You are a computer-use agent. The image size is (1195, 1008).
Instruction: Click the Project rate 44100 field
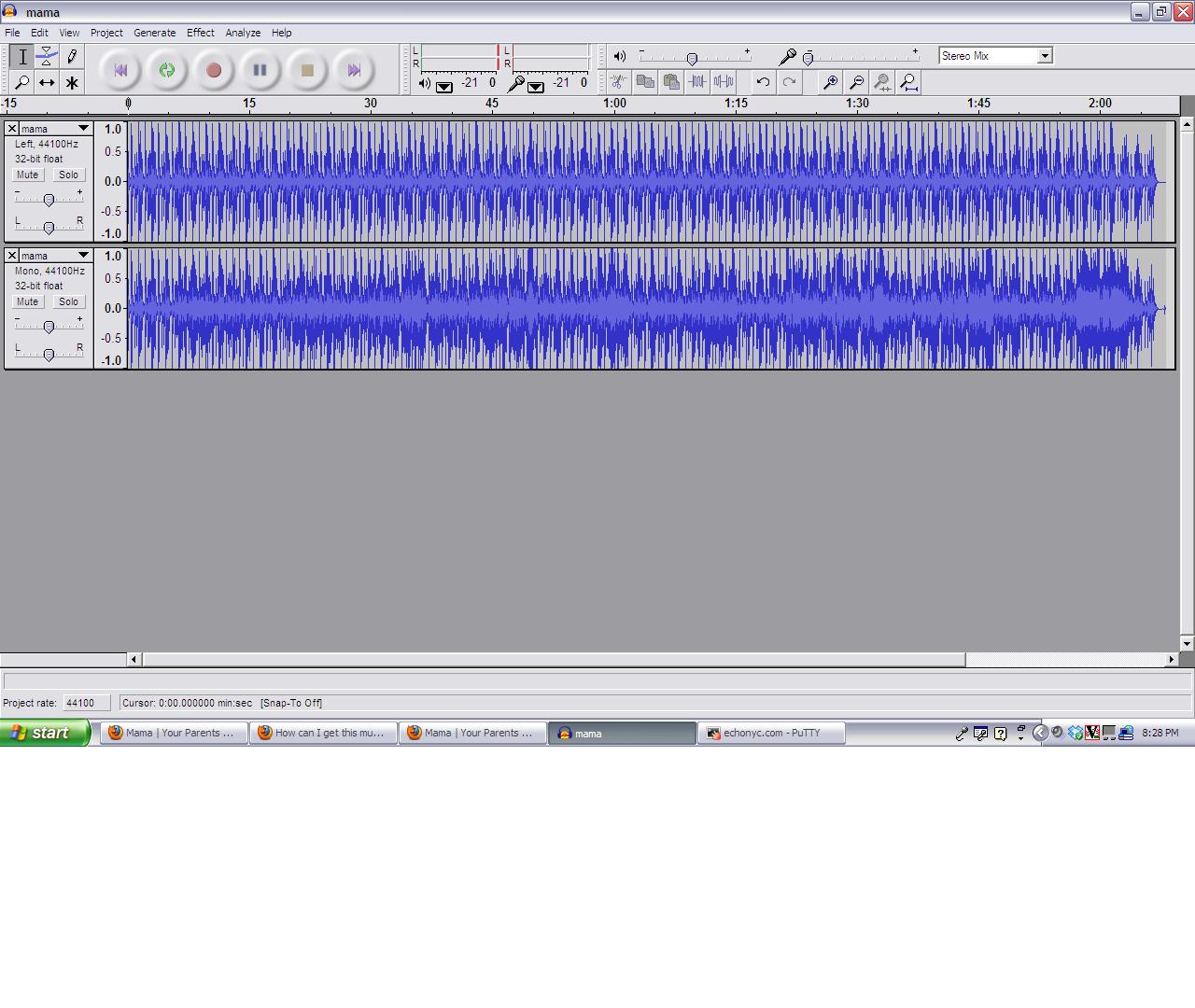86,703
